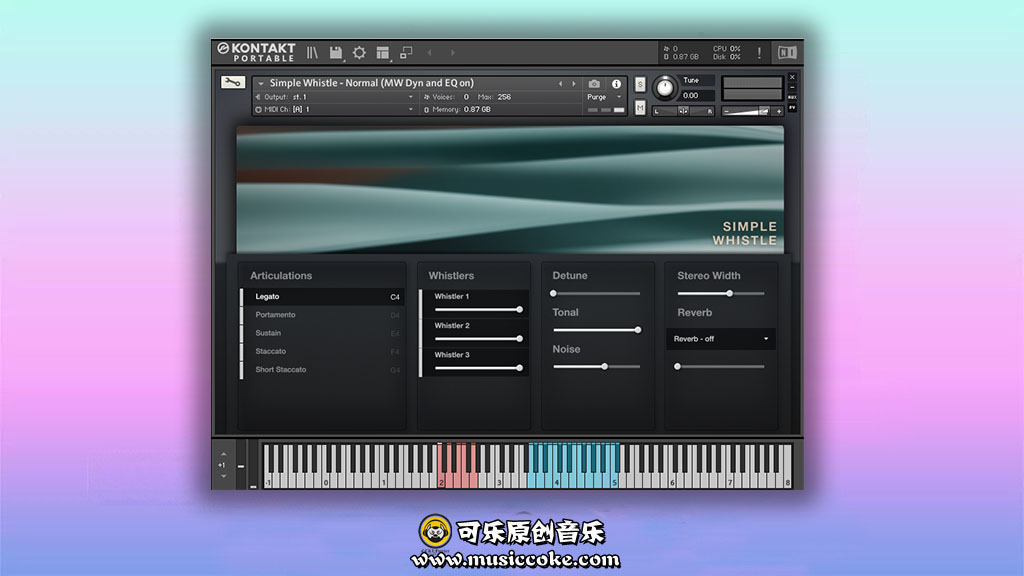
Task: Click the Kontakt Portable logo
Action: (257, 52)
